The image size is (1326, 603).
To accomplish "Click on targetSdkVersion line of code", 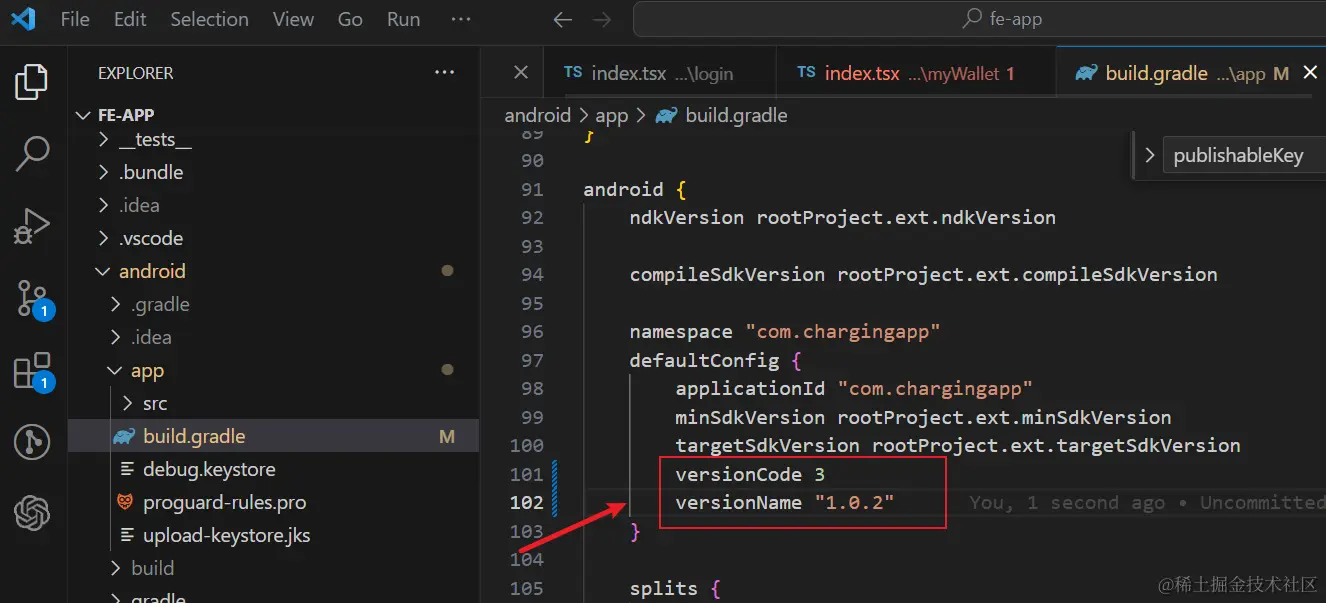I will [958, 445].
